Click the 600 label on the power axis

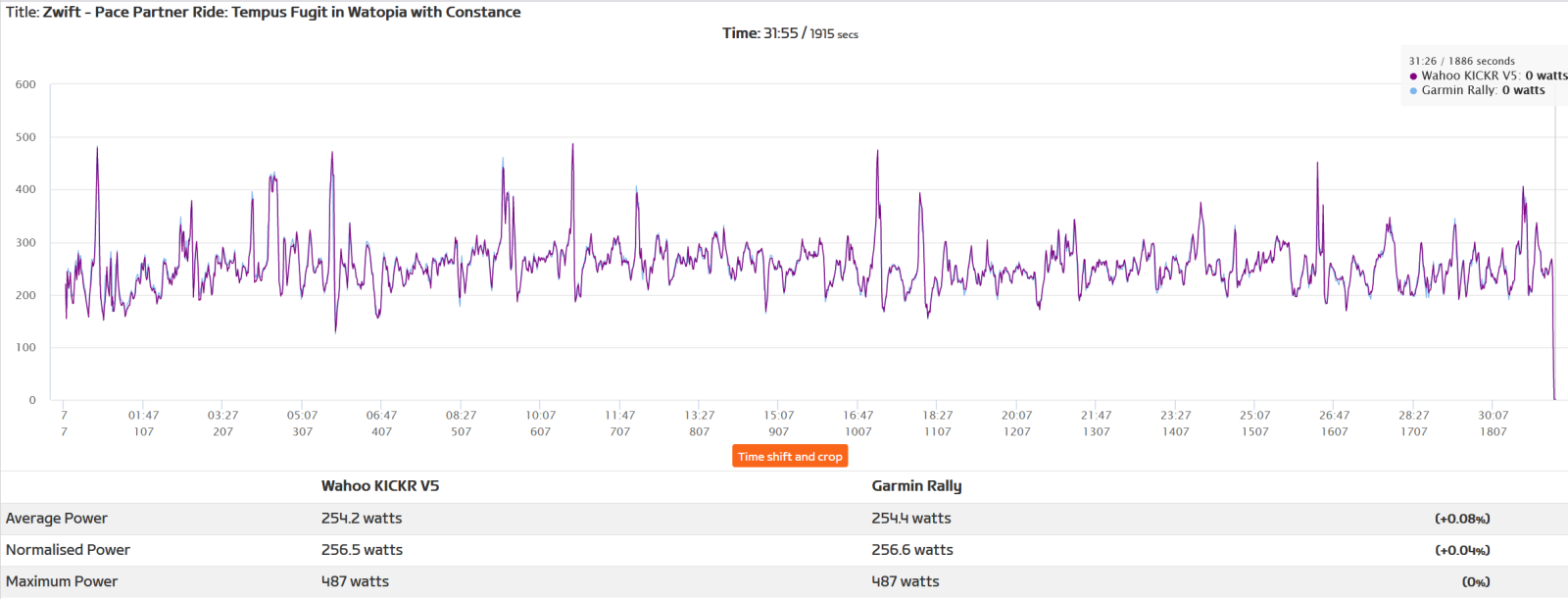click(x=25, y=85)
